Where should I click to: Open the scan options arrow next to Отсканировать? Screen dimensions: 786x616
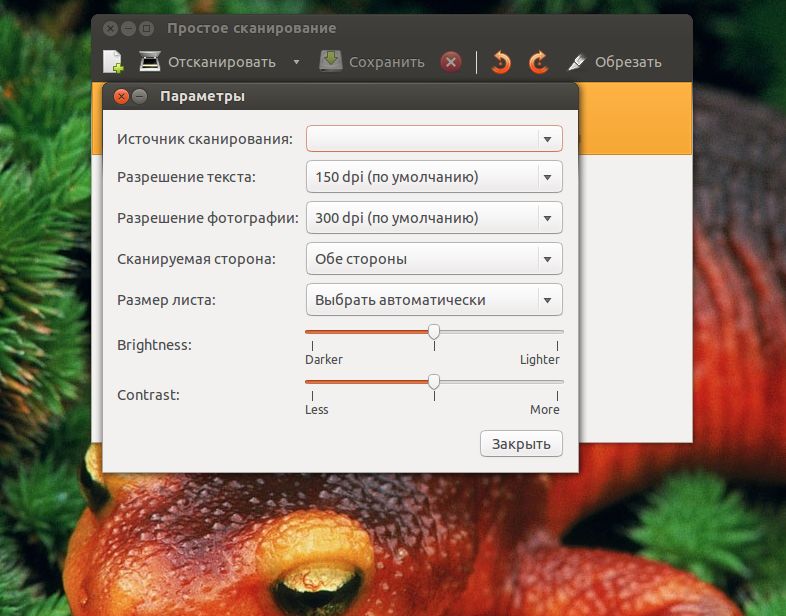tap(296, 62)
